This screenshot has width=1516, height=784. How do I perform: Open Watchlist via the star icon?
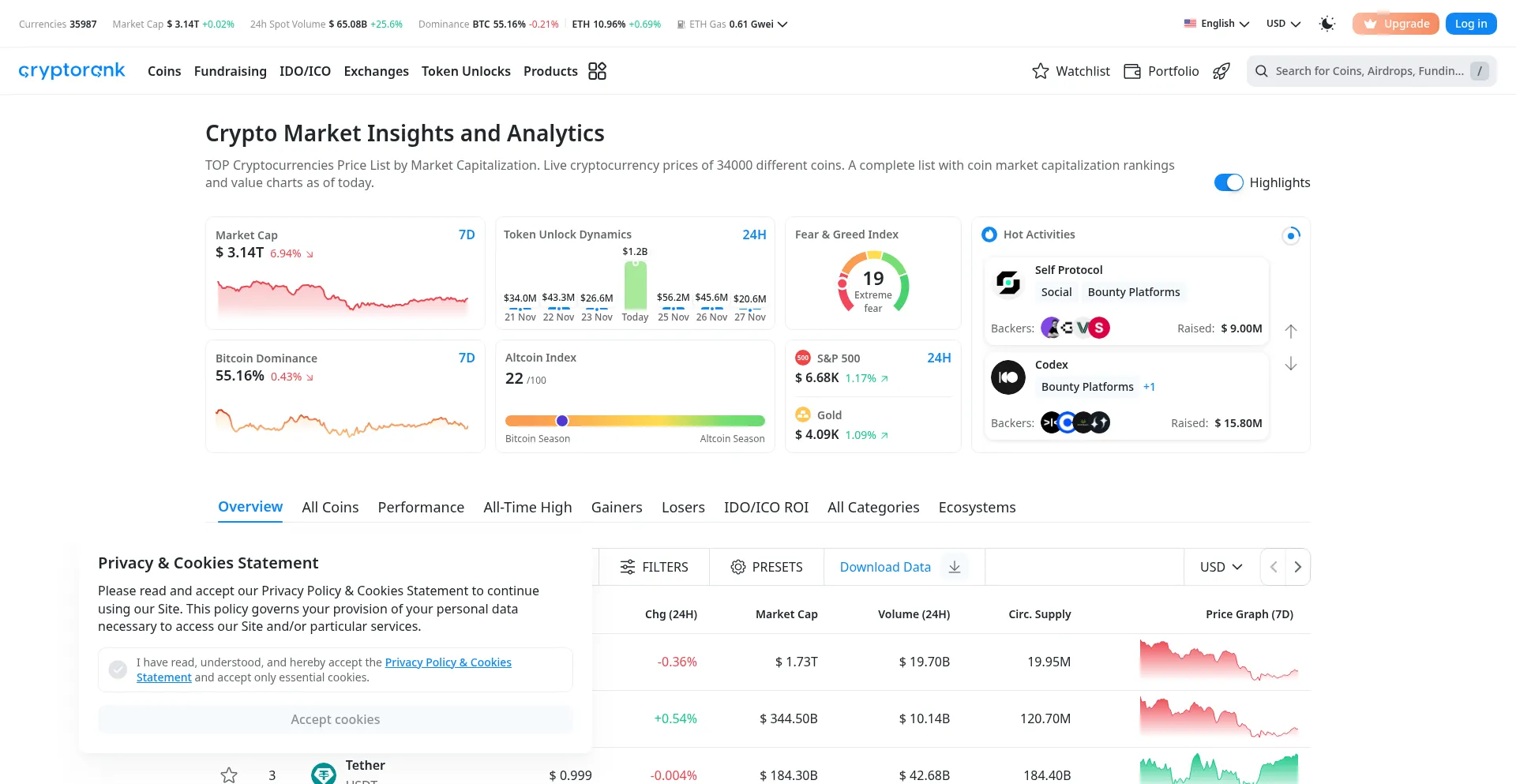1041,71
